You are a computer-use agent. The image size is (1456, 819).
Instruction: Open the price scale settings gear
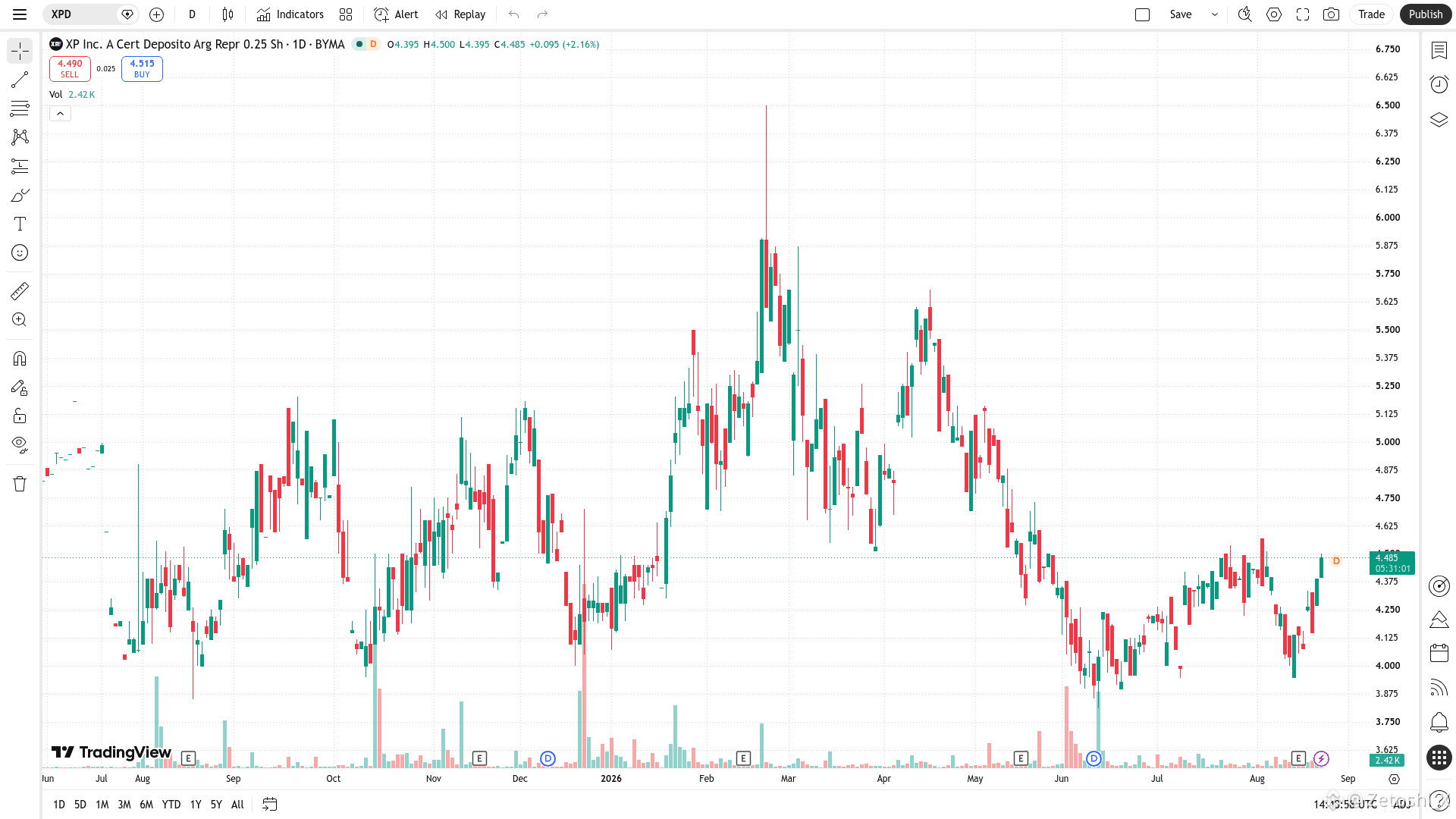(1394, 779)
